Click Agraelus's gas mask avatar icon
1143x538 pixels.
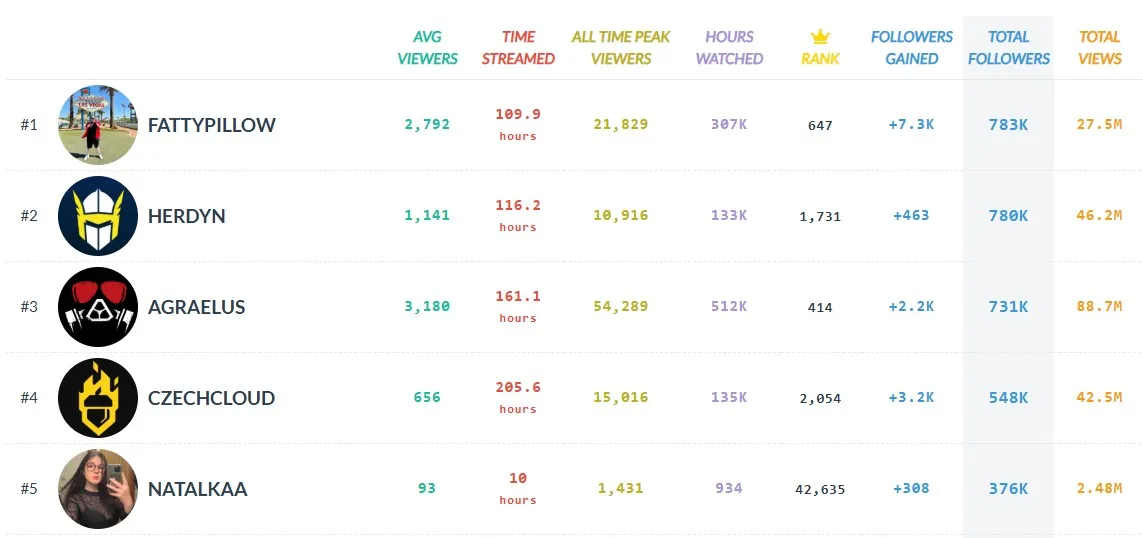pyautogui.click(x=98, y=307)
